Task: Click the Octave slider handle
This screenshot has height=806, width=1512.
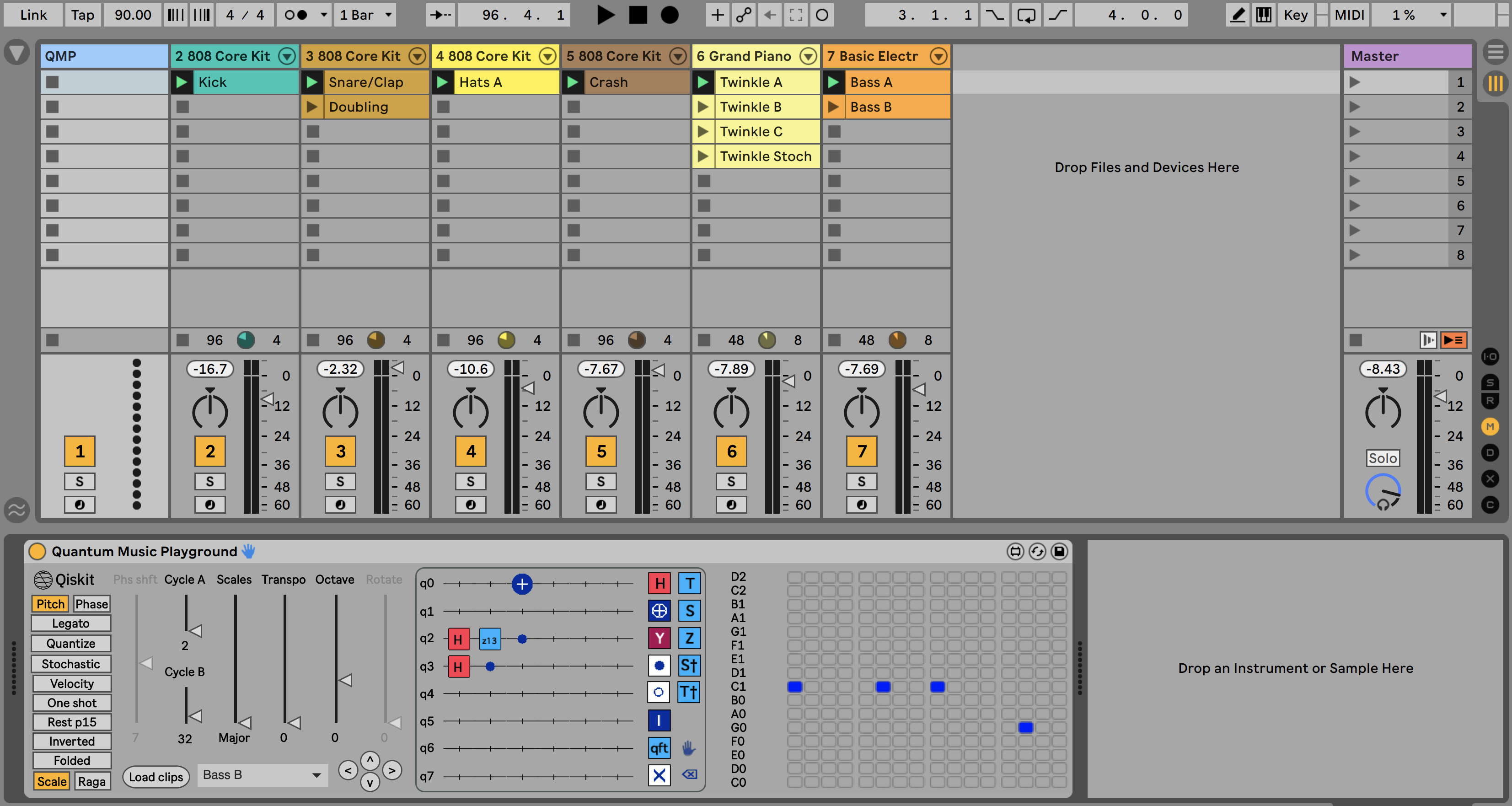Action: click(346, 680)
